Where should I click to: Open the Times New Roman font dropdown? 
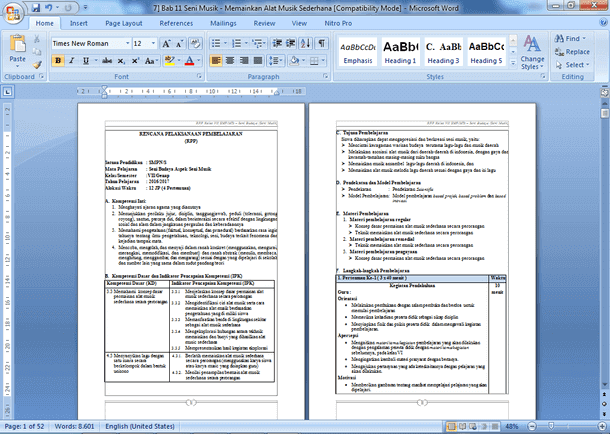pyautogui.click(x=127, y=43)
